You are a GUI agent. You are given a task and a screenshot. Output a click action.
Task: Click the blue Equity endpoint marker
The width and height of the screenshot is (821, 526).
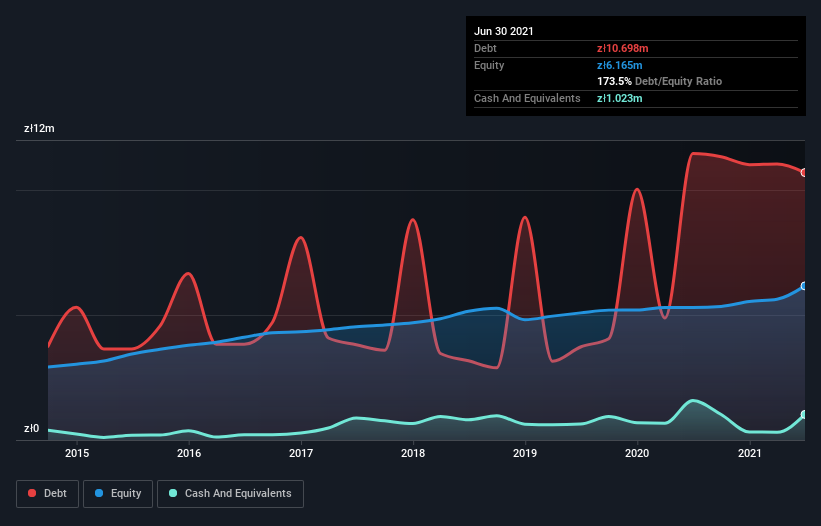pos(804,286)
